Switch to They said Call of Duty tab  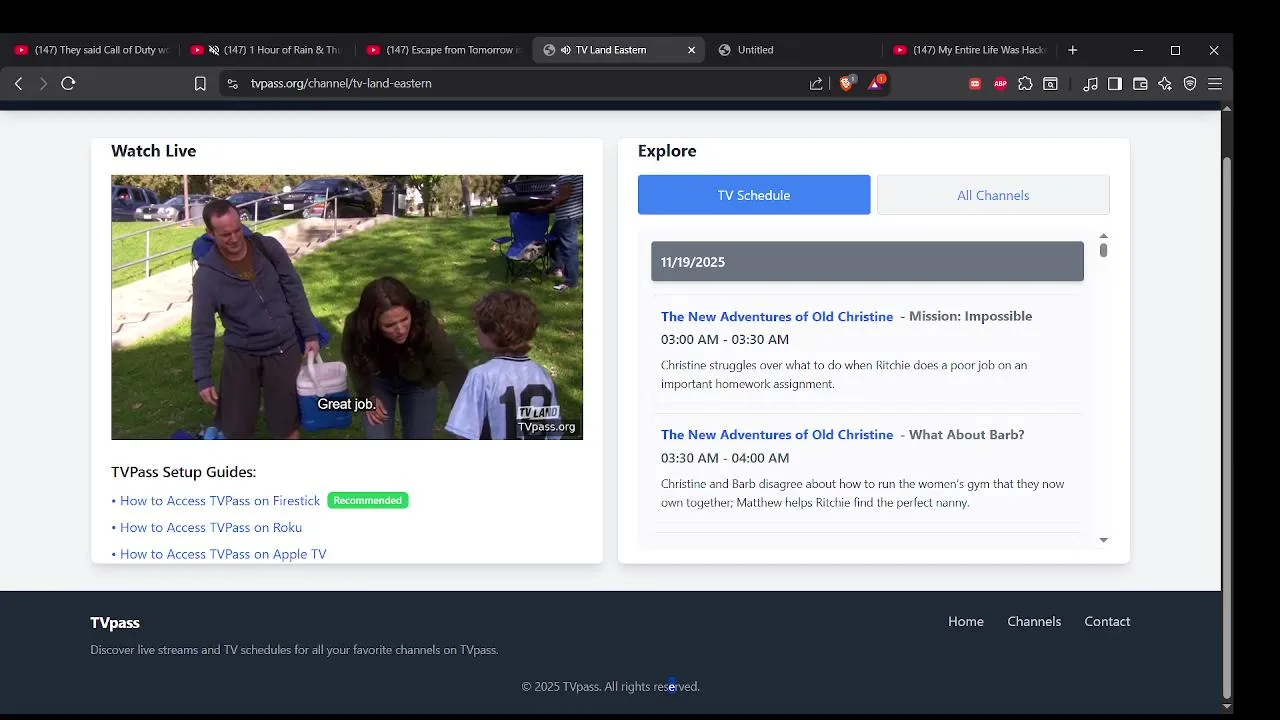click(92, 50)
